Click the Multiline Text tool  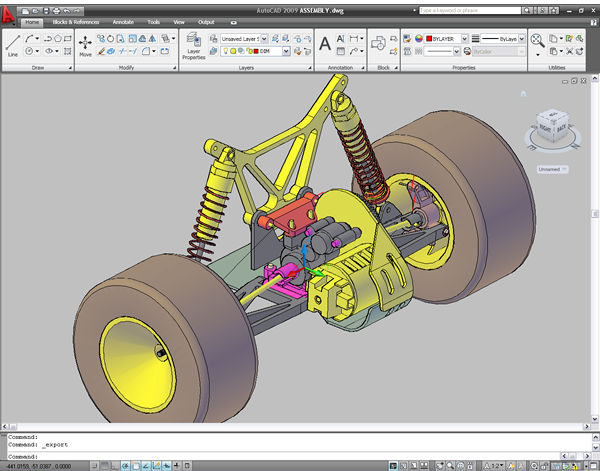pyautogui.click(x=325, y=43)
